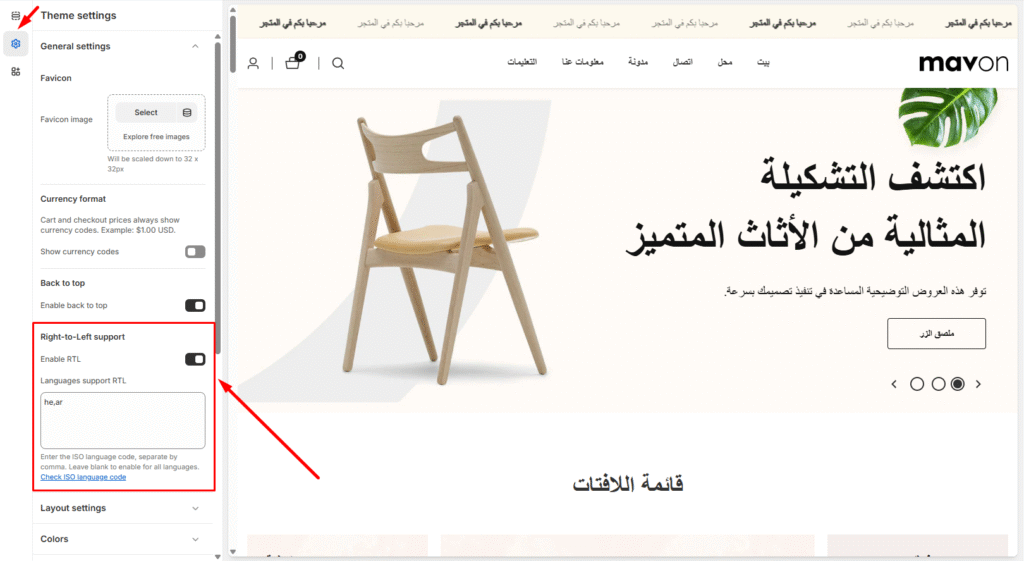Collapse the General settings section
Viewport: 1024px width, 561px height.
(195, 46)
